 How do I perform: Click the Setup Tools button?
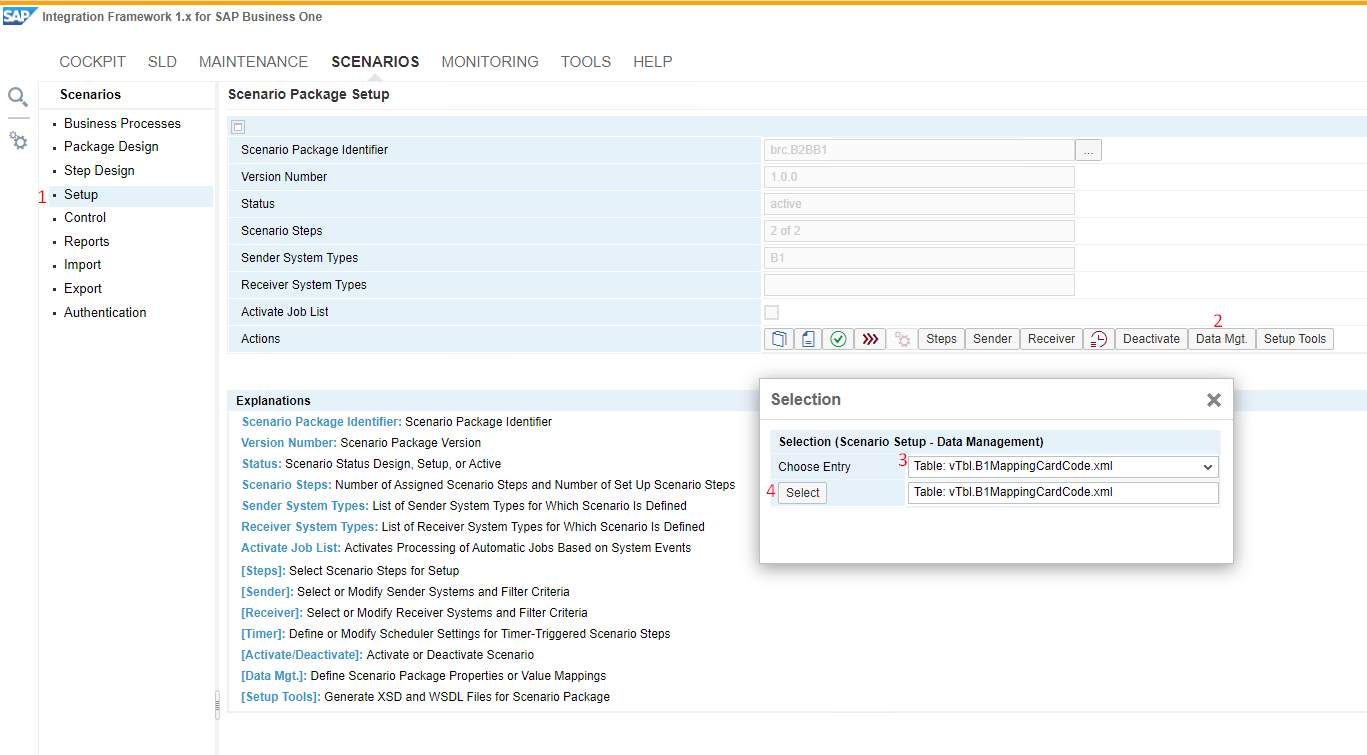[1295, 339]
